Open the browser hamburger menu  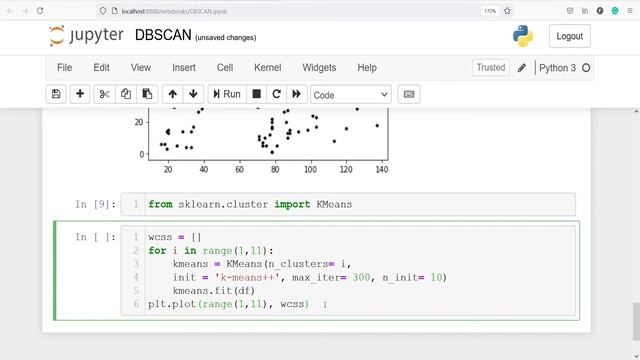tap(630, 11)
